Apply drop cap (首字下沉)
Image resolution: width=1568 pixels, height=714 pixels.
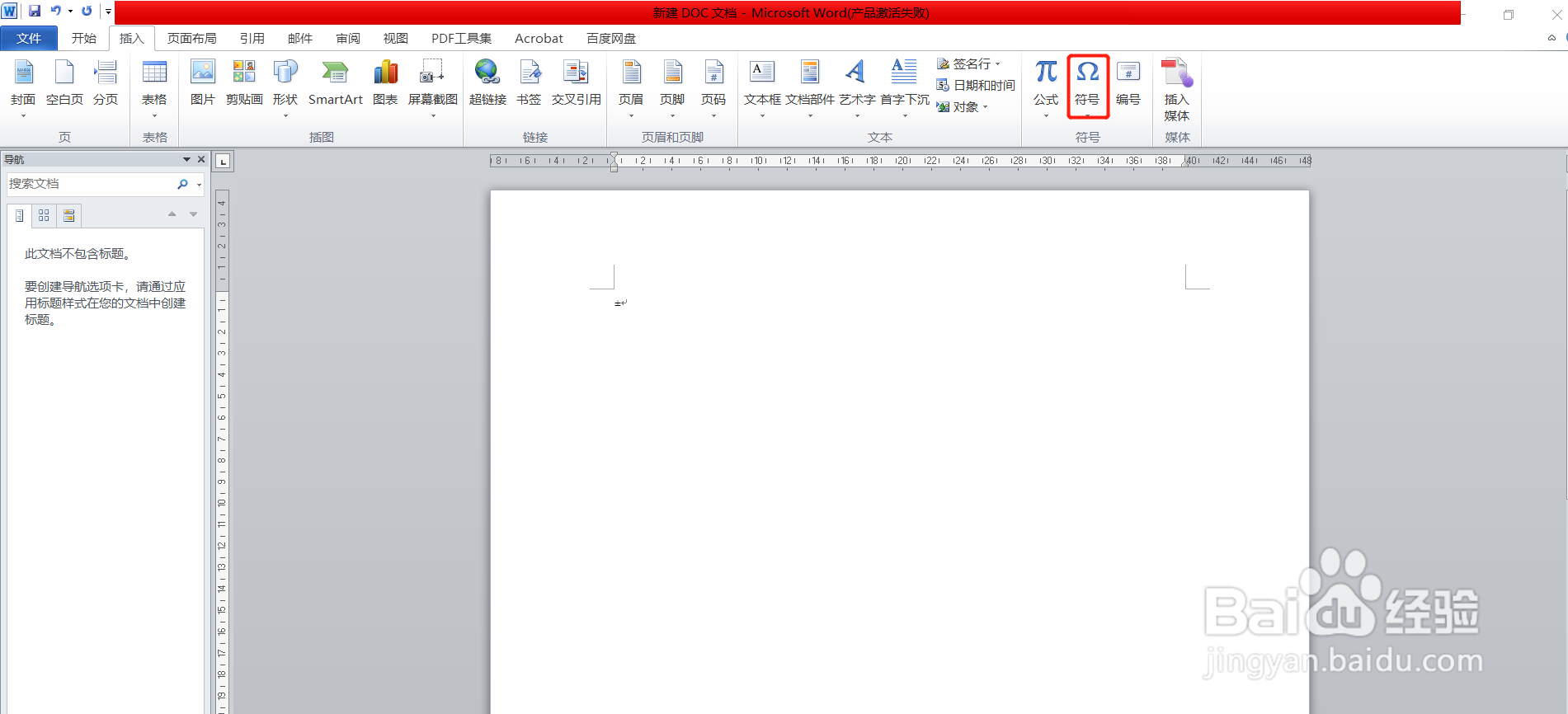(x=905, y=87)
